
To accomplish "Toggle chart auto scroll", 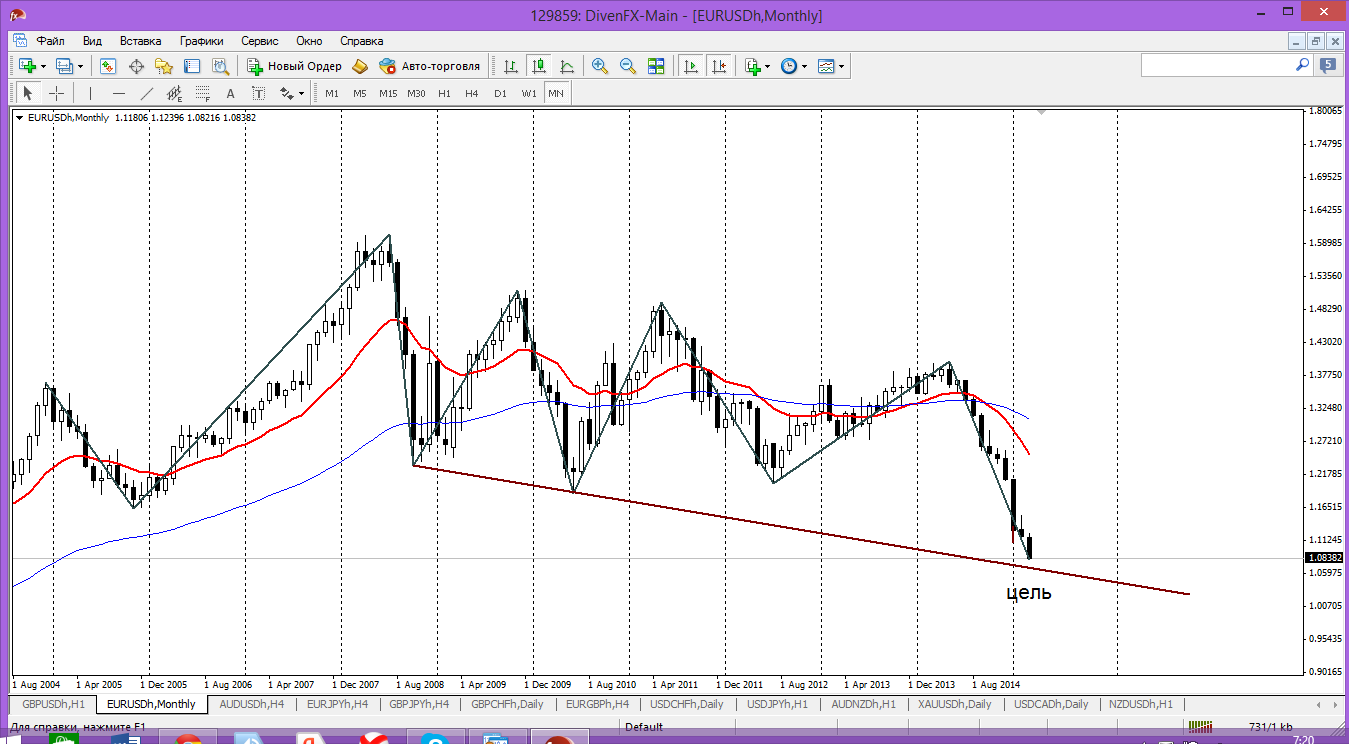I will click(x=690, y=66).
